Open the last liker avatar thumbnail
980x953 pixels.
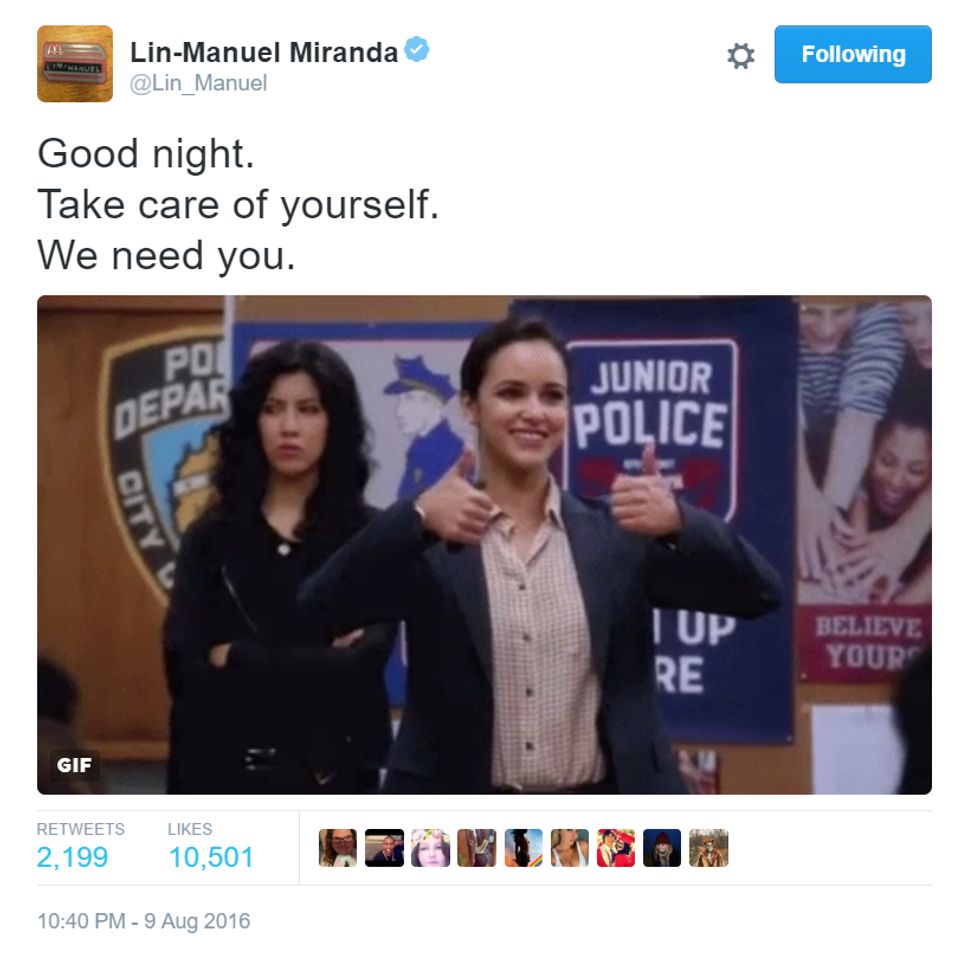click(709, 848)
